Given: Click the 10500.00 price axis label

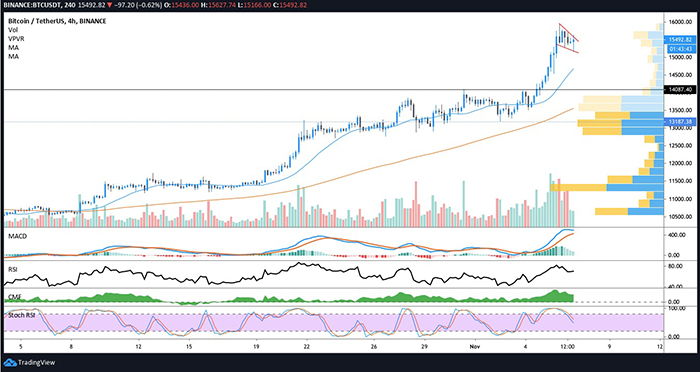Looking at the screenshot, I should tap(680, 217).
